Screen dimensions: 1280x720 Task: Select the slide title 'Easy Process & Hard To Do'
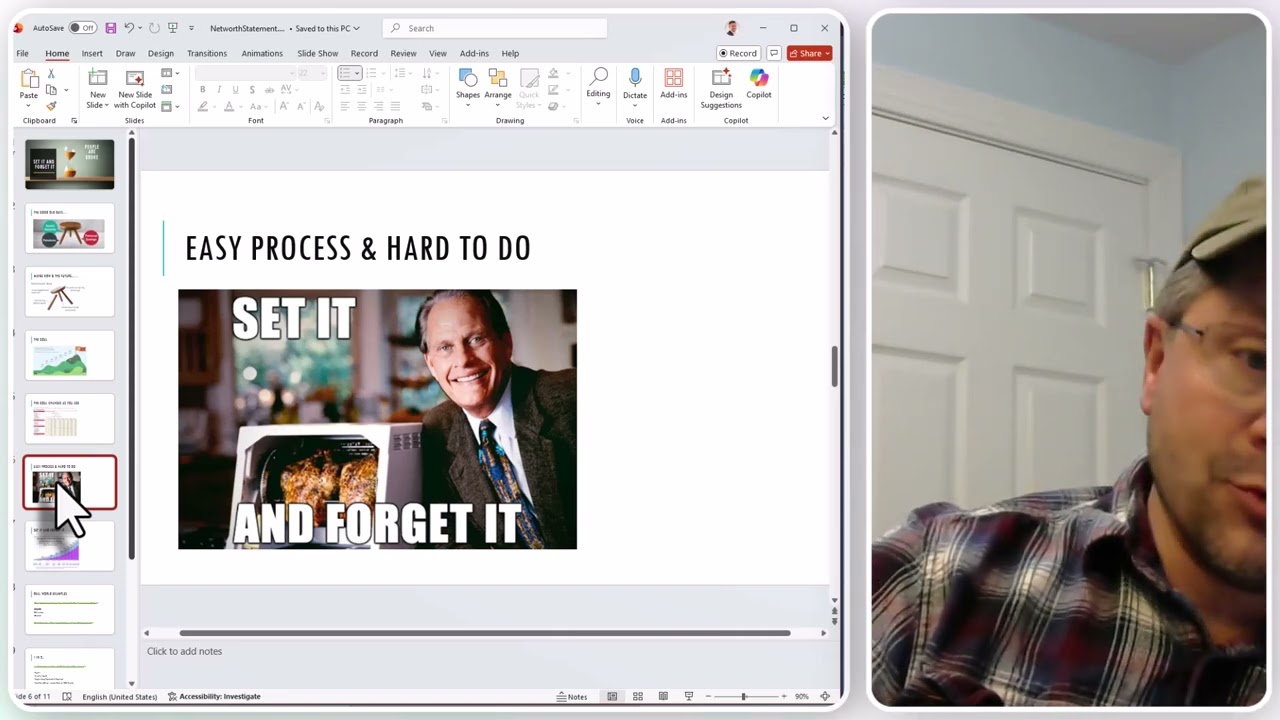tap(358, 248)
